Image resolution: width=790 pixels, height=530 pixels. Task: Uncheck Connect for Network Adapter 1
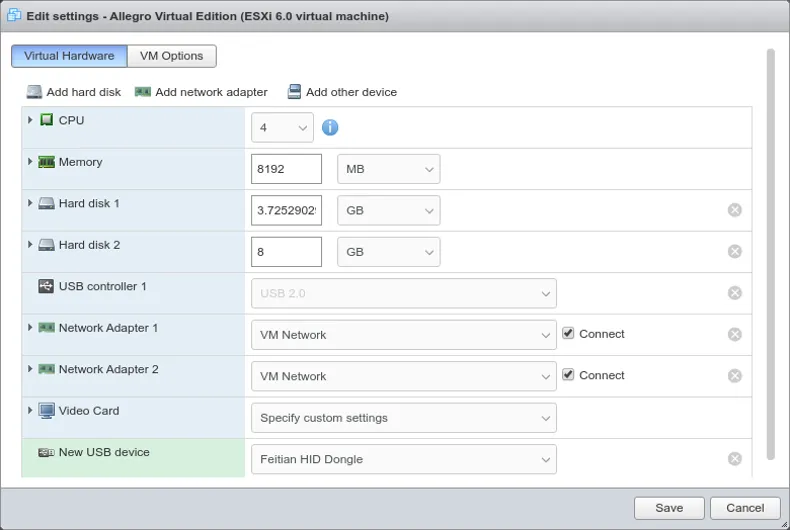click(568, 334)
